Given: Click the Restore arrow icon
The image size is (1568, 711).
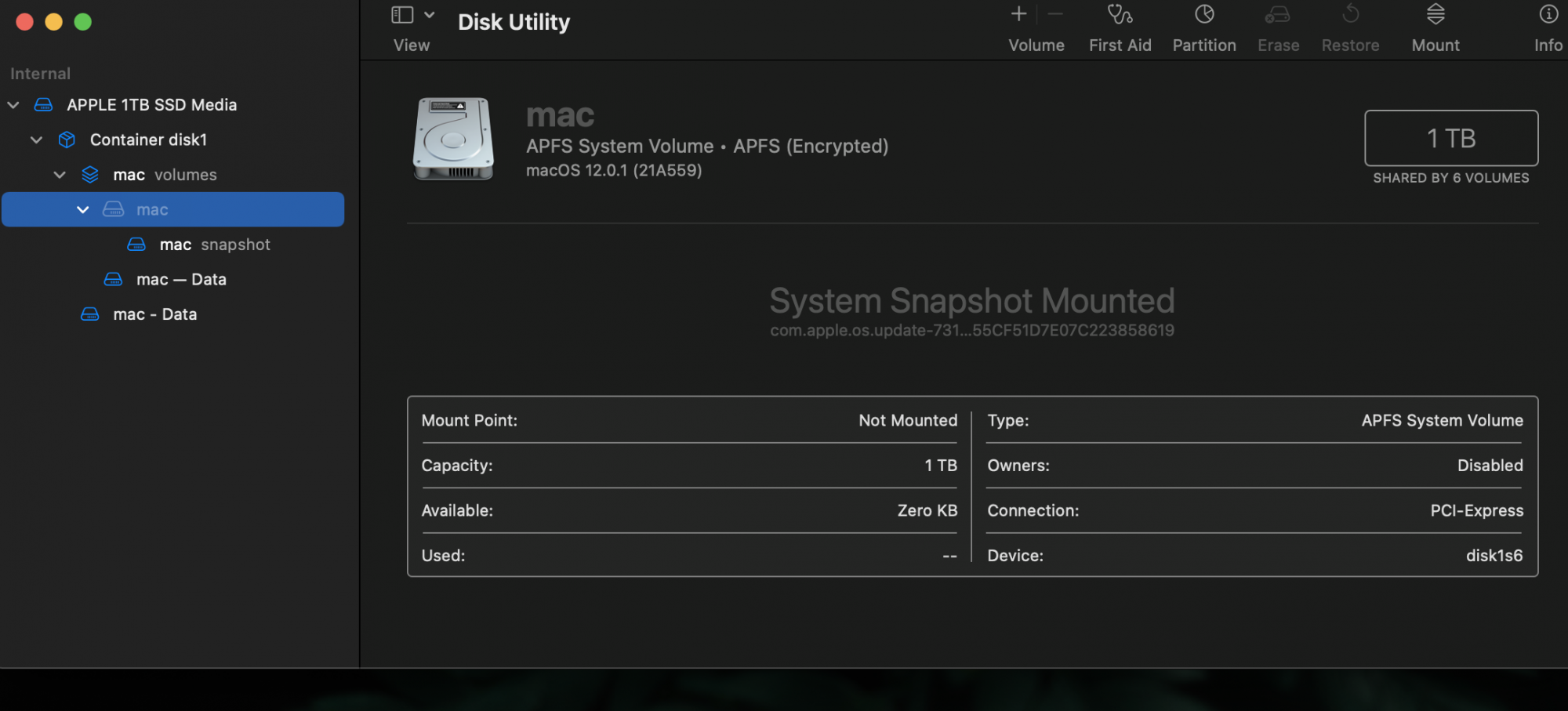Looking at the screenshot, I should pos(1350,14).
